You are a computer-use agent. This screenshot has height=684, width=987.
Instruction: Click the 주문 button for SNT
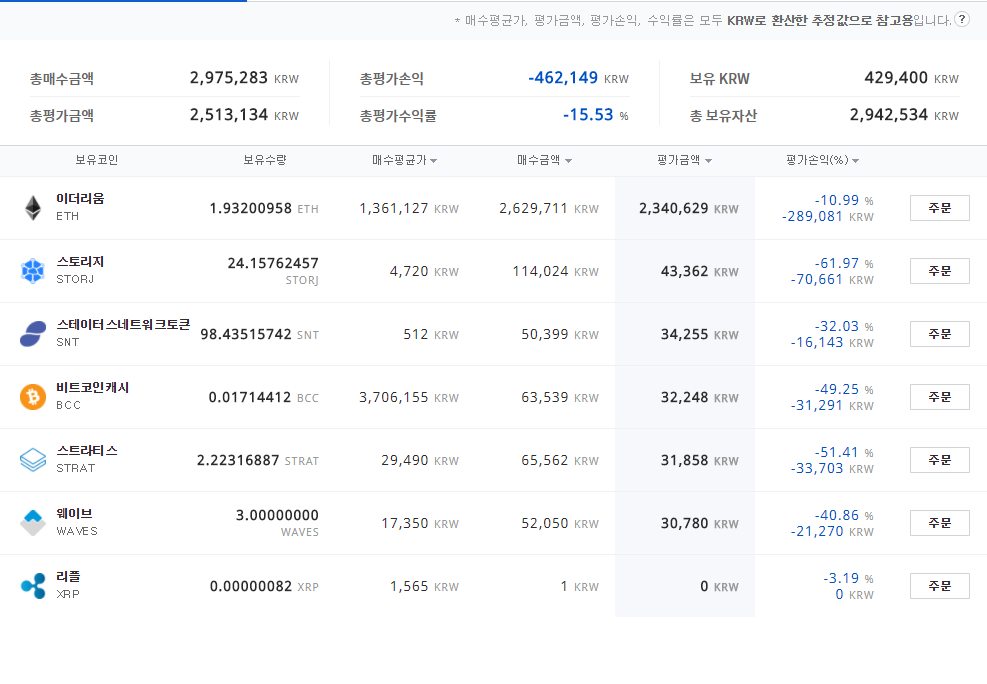(940, 334)
